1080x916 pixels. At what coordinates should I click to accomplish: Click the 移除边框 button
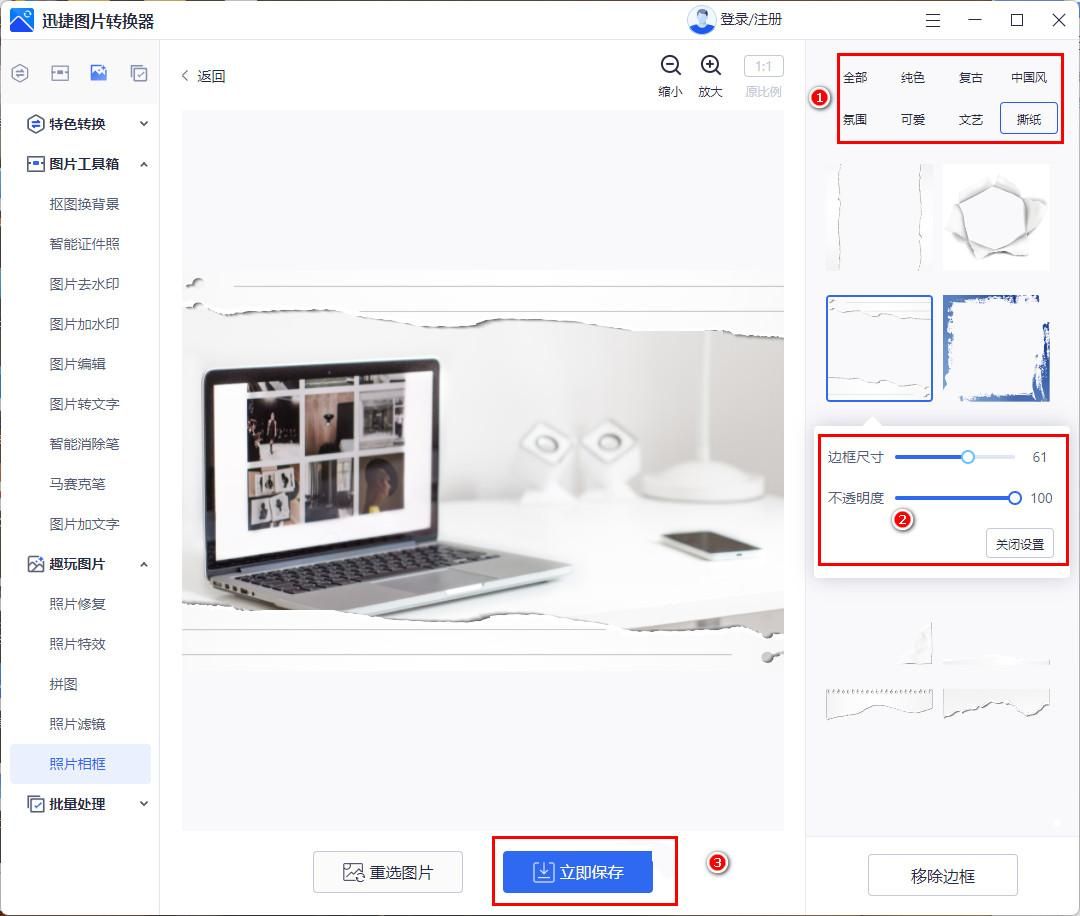(943, 875)
